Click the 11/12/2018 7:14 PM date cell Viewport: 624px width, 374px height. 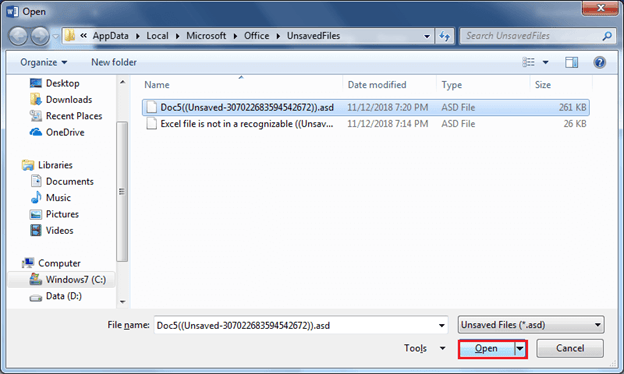(388, 124)
